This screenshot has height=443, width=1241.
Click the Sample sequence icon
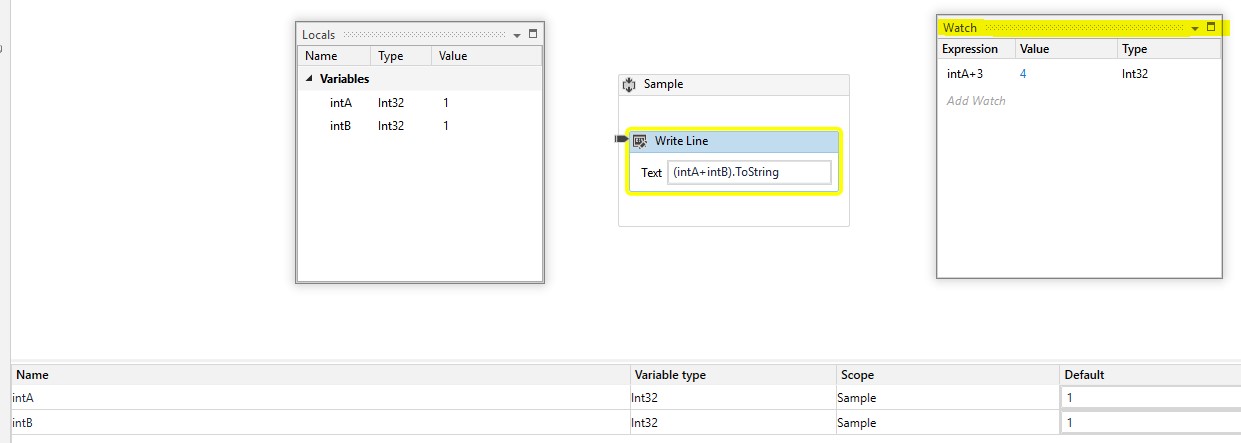(x=629, y=85)
